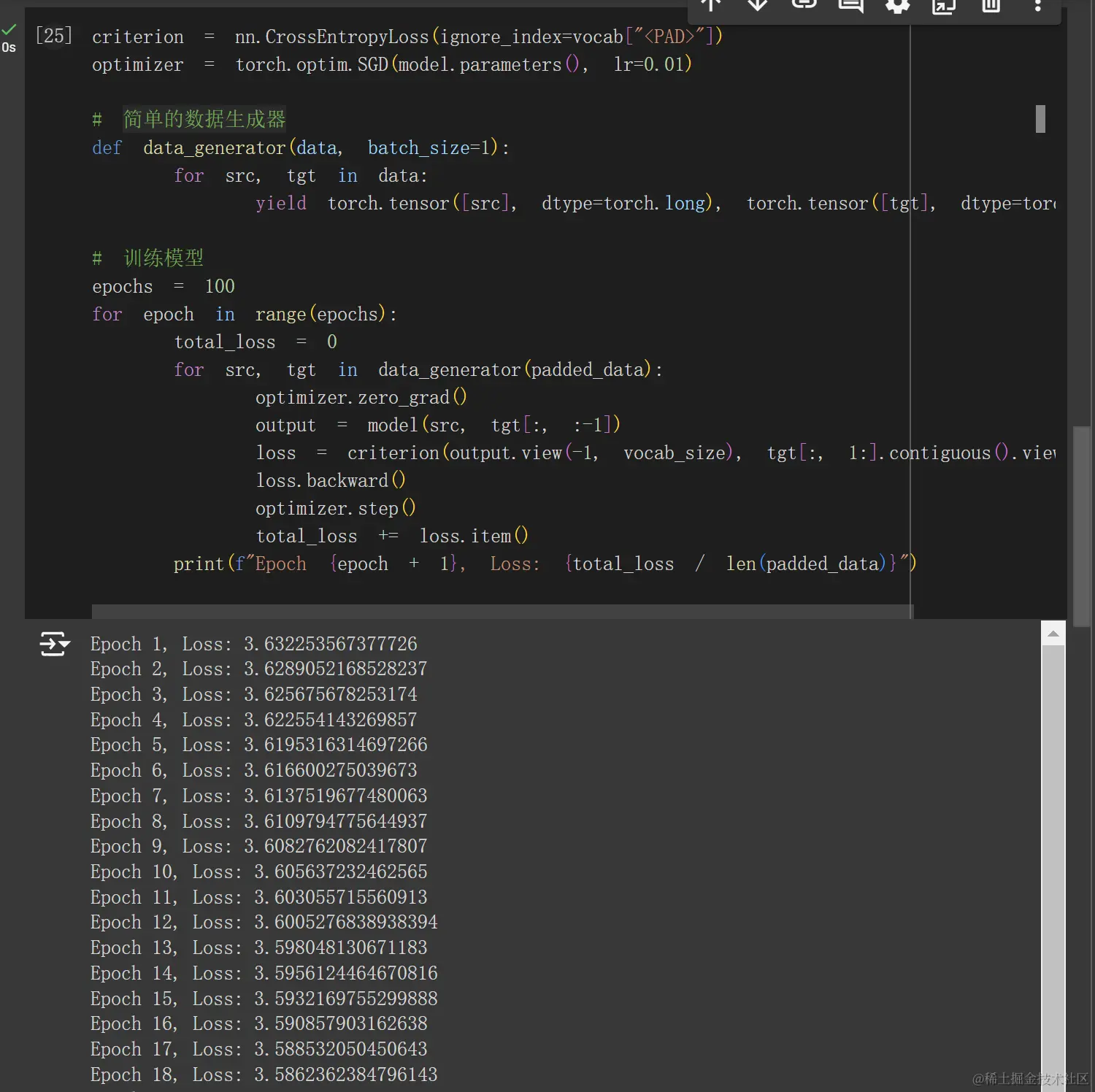
Task: Click the 0s execution time label
Action: pyautogui.click(x=9, y=47)
